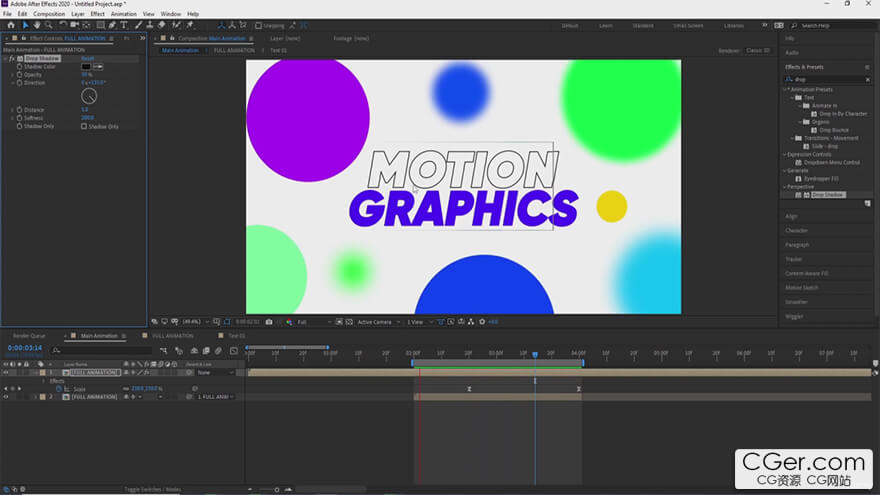This screenshot has height=495, width=880.
Task: Click the Graph Editor icon in timeline
Action: 234,351
